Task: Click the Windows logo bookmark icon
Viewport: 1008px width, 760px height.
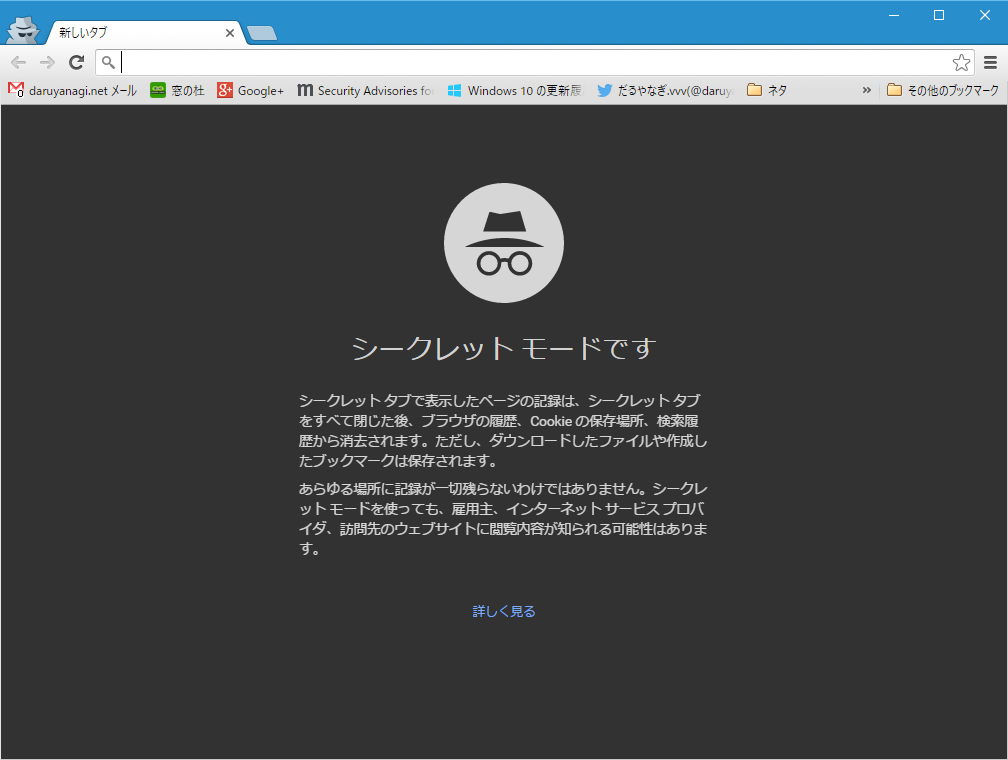Action: (x=454, y=91)
